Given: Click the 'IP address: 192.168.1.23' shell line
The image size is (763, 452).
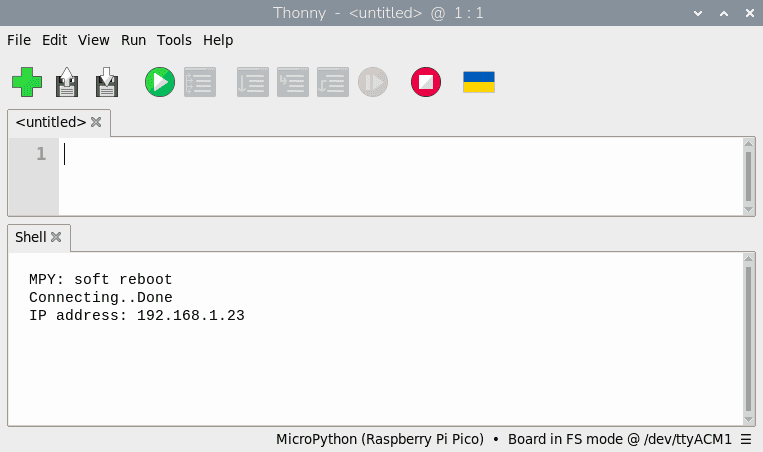Looking at the screenshot, I should (137, 315).
